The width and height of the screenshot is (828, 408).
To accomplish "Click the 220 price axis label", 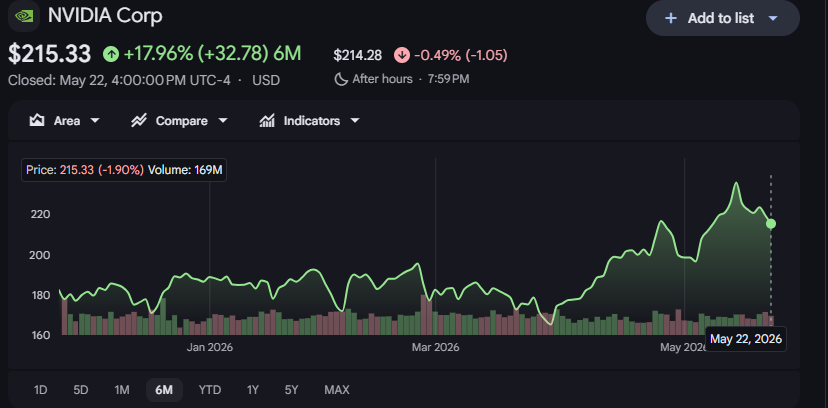I will point(41,215).
